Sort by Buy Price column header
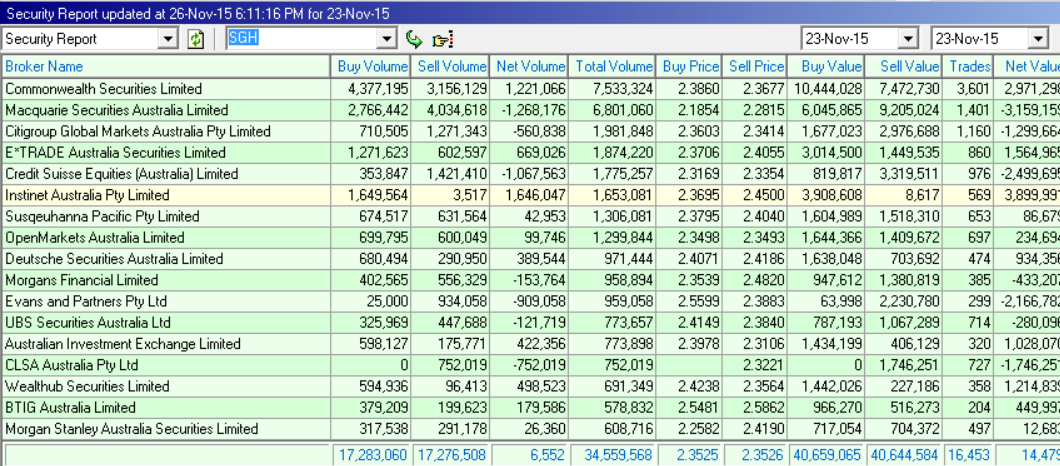 tap(688, 66)
